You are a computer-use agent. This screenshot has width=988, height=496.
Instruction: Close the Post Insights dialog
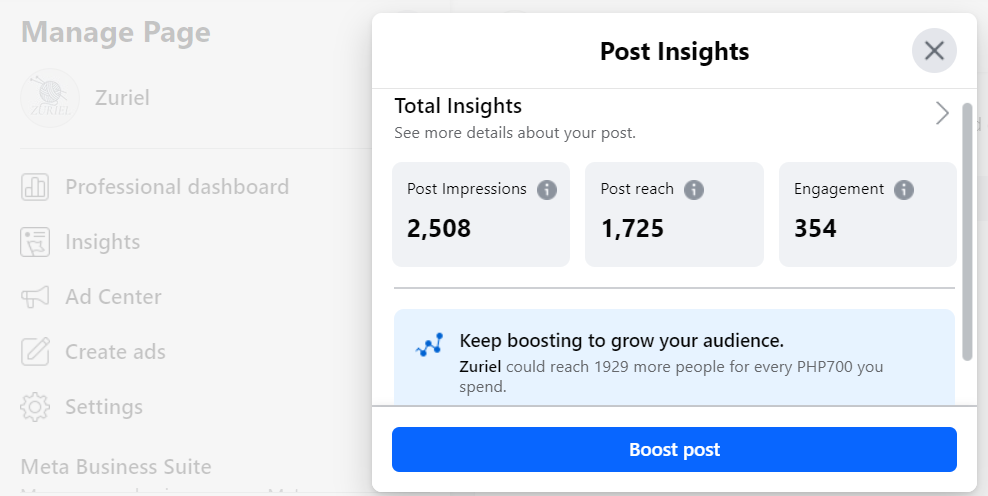pos(934,51)
